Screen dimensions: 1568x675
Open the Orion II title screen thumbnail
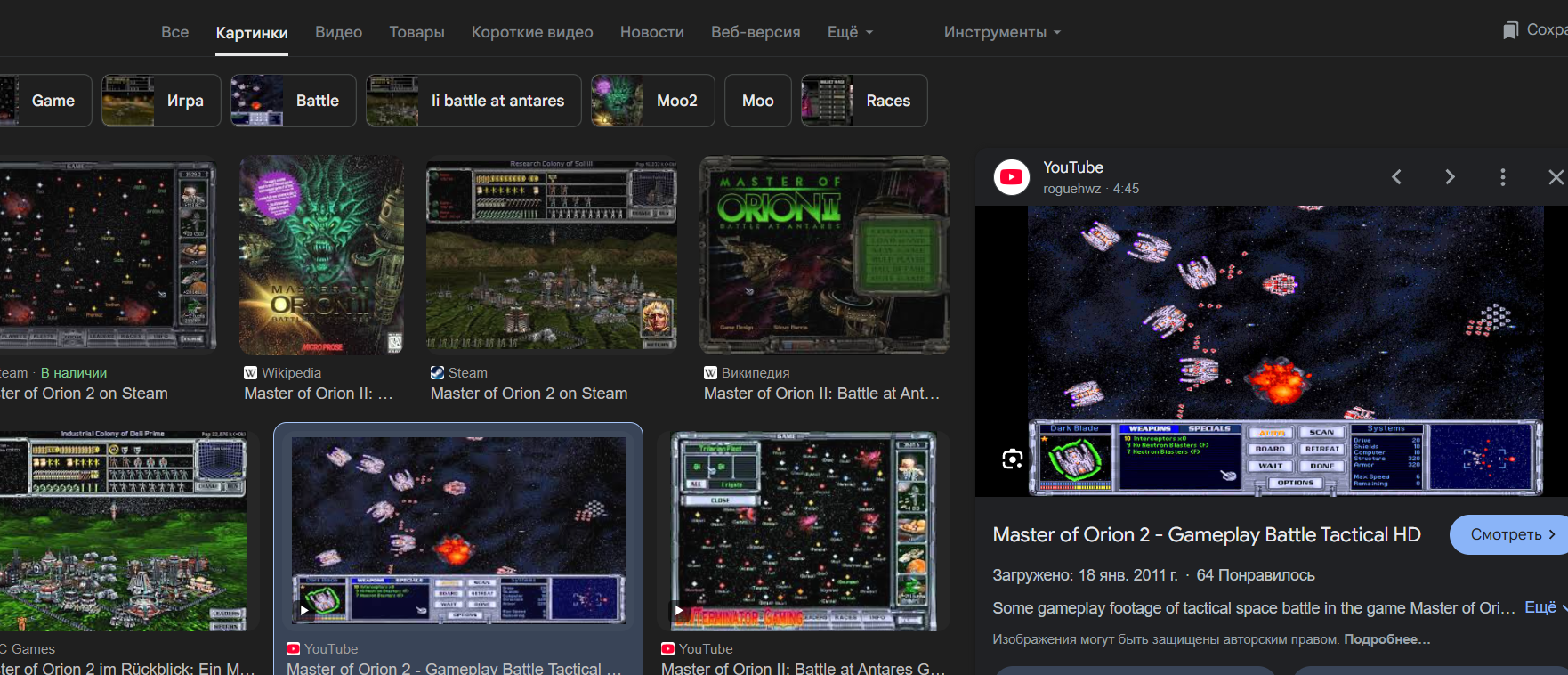point(825,255)
